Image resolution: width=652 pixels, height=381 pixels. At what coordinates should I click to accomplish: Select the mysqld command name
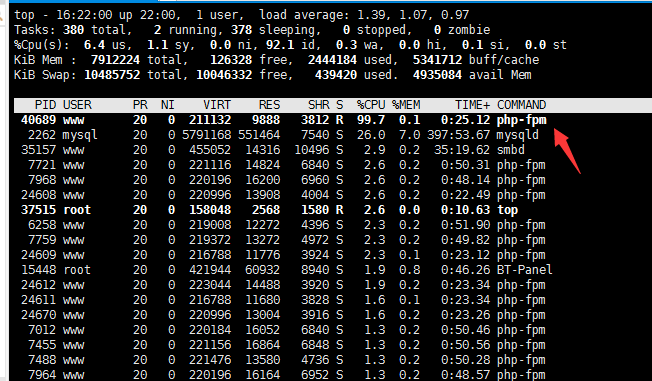[x=518, y=135]
